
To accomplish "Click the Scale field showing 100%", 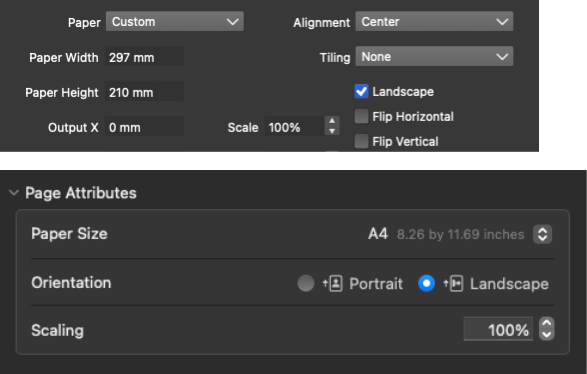I will 294,127.
